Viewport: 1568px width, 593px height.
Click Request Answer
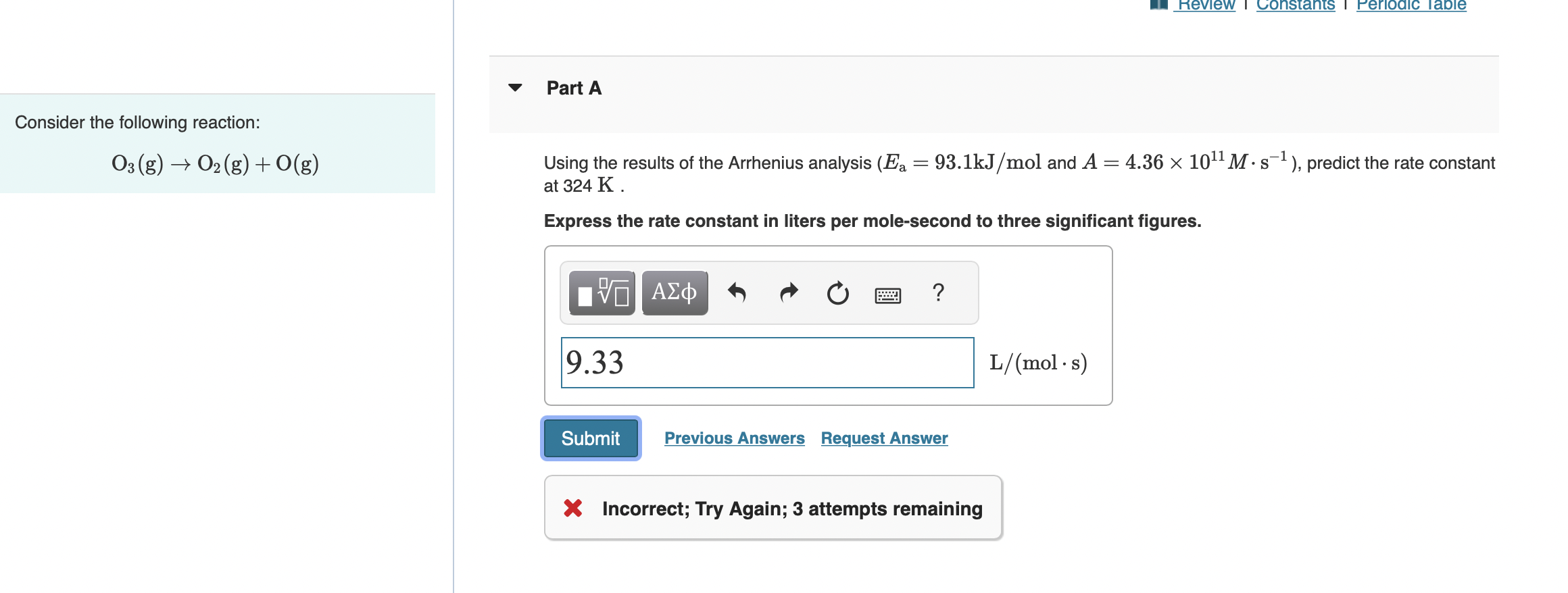(883, 438)
